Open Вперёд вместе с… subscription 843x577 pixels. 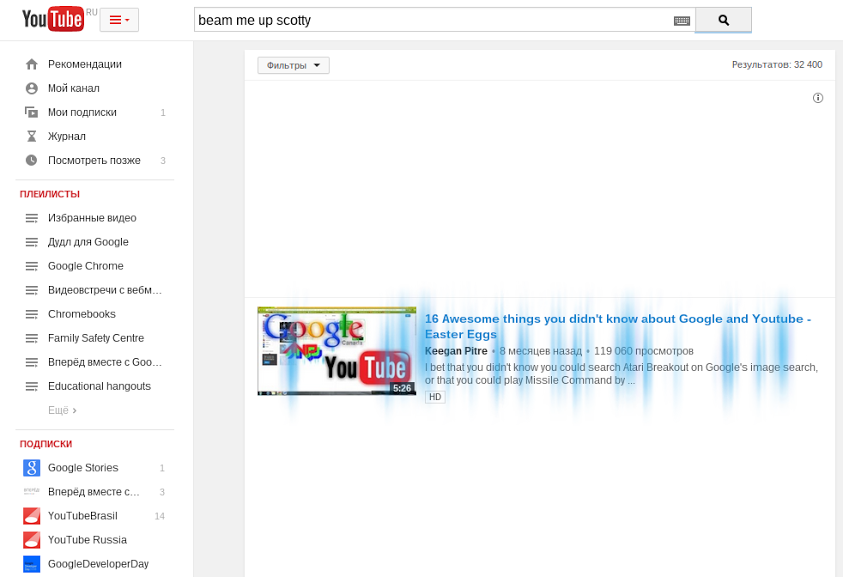click(x=94, y=491)
